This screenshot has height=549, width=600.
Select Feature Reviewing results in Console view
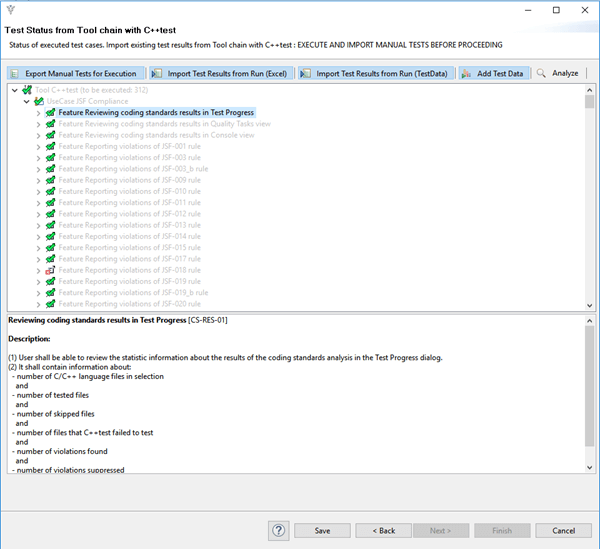(x=156, y=135)
